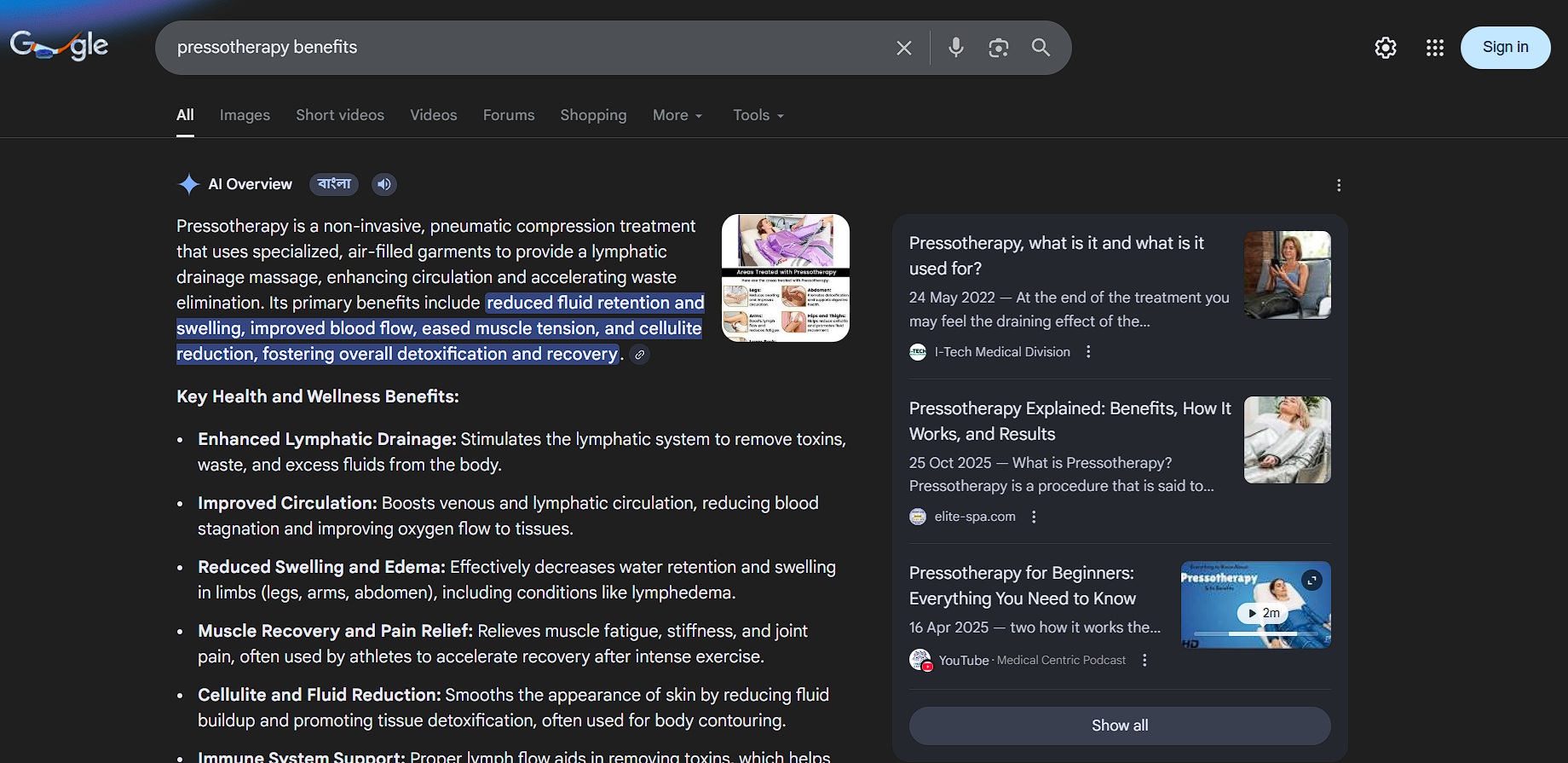Screen dimensions: 1568x763
Task: Open AI Overview three-dot options menu
Action: coord(1339,185)
